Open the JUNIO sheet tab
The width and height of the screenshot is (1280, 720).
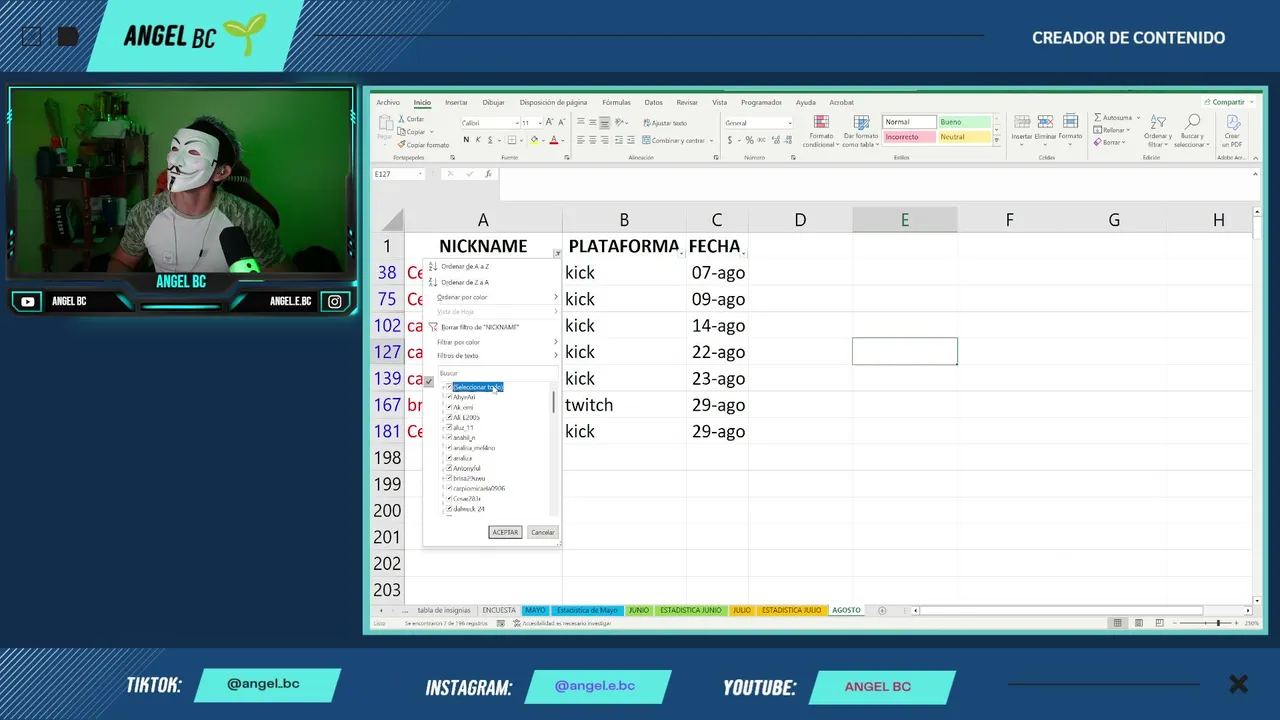[639, 610]
